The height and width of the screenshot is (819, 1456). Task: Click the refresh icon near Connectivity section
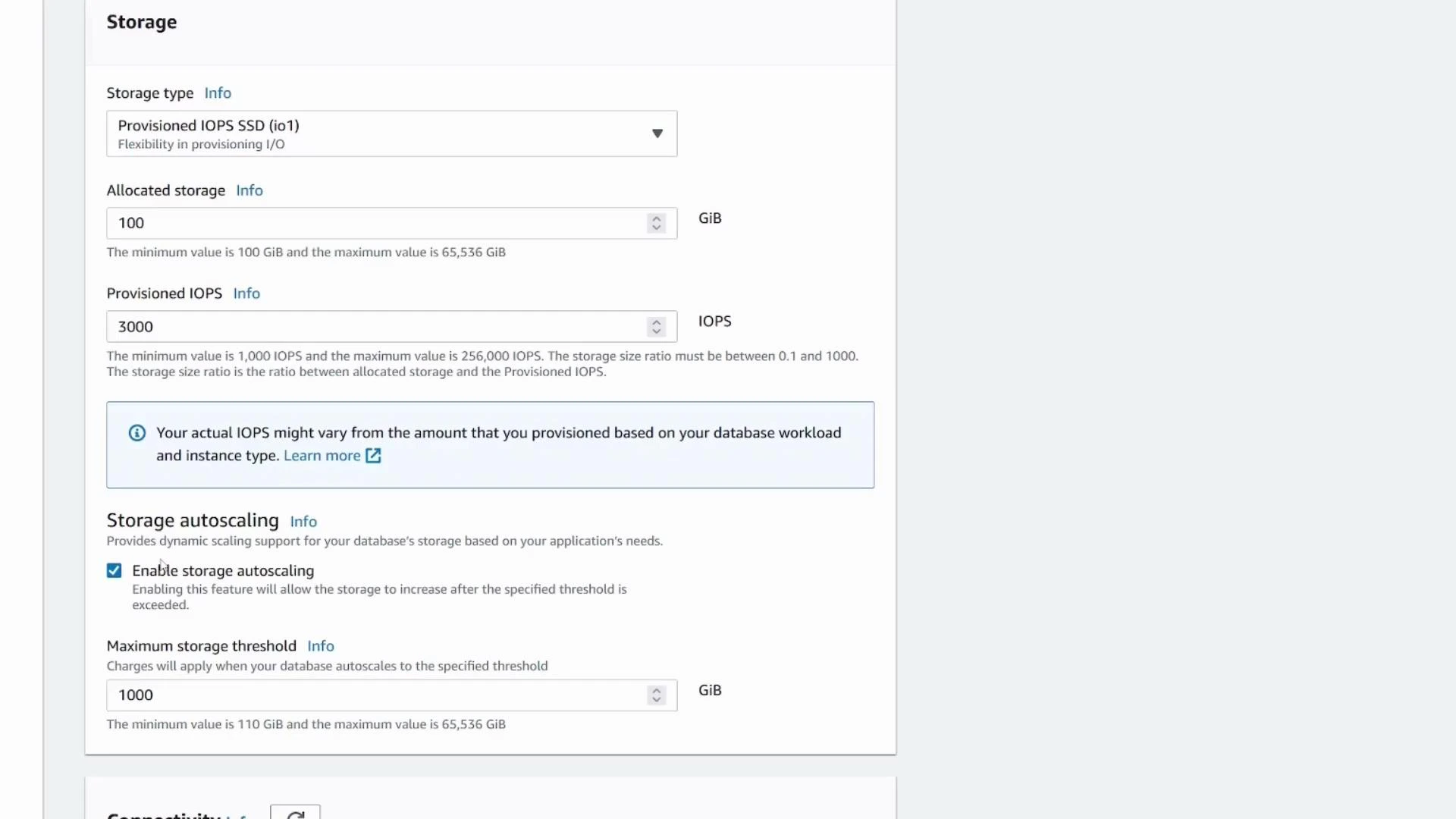295,814
